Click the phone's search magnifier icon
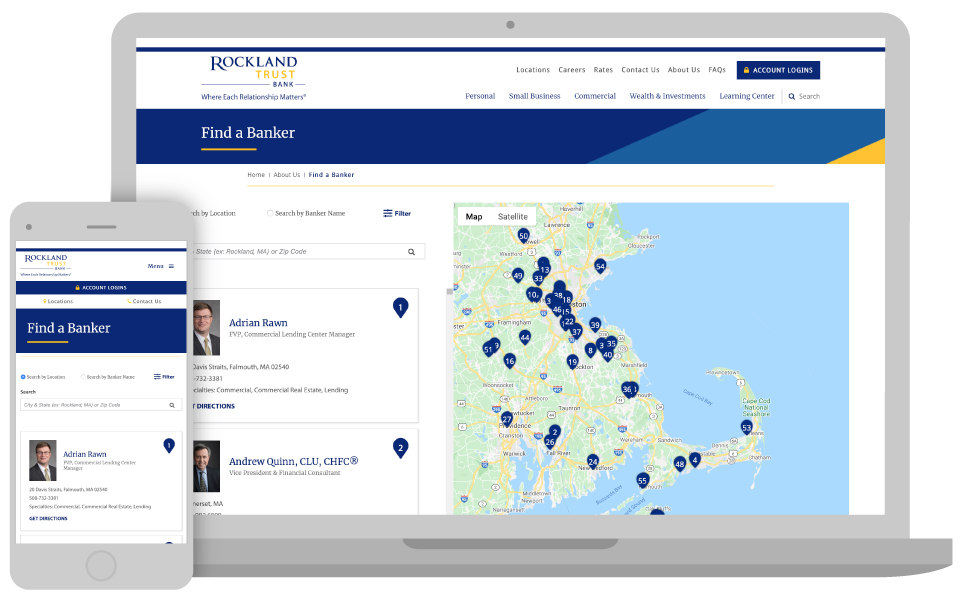This screenshot has height=600, width=960. [172, 405]
